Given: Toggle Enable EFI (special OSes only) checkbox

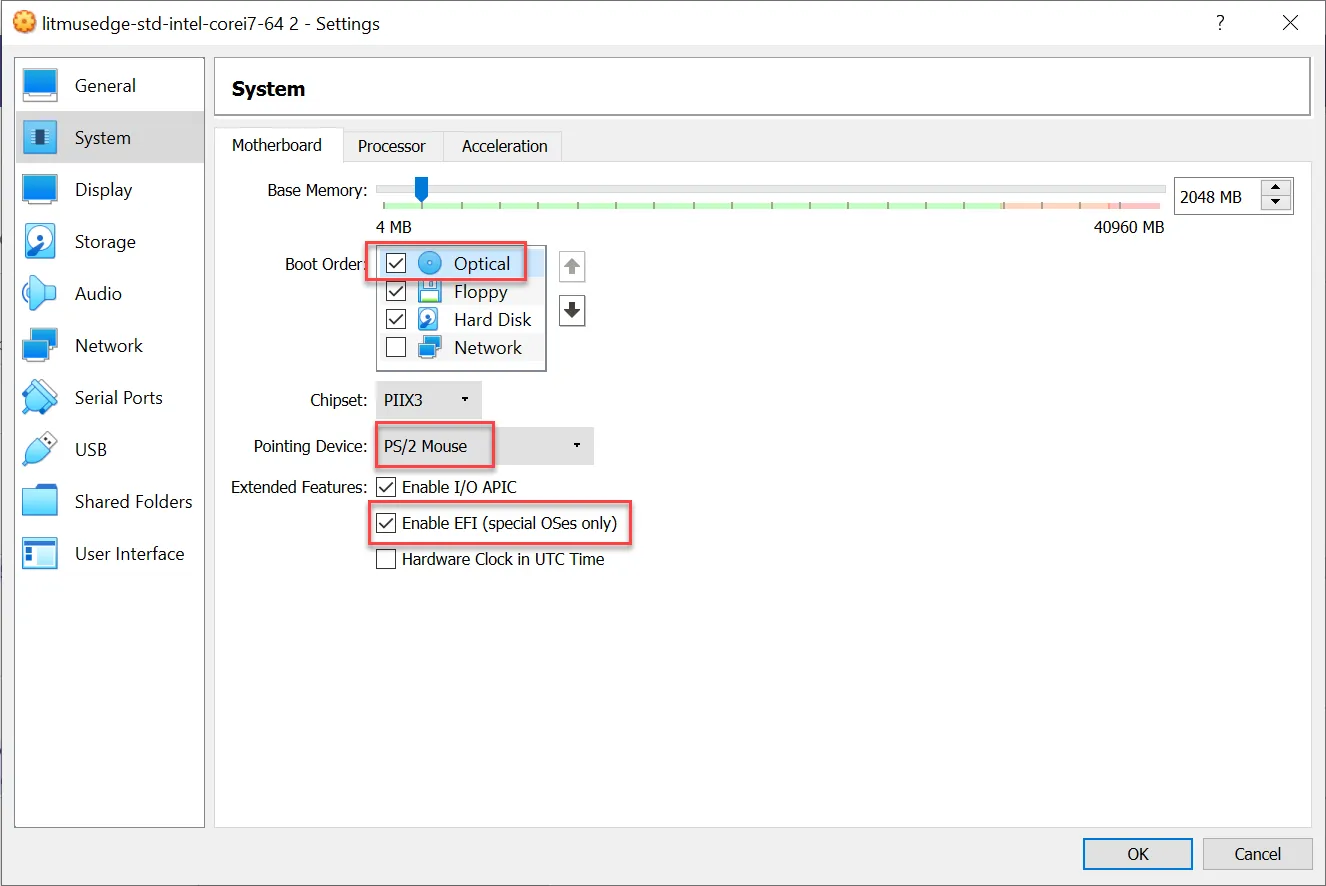Looking at the screenshot, I should point(386,523).
